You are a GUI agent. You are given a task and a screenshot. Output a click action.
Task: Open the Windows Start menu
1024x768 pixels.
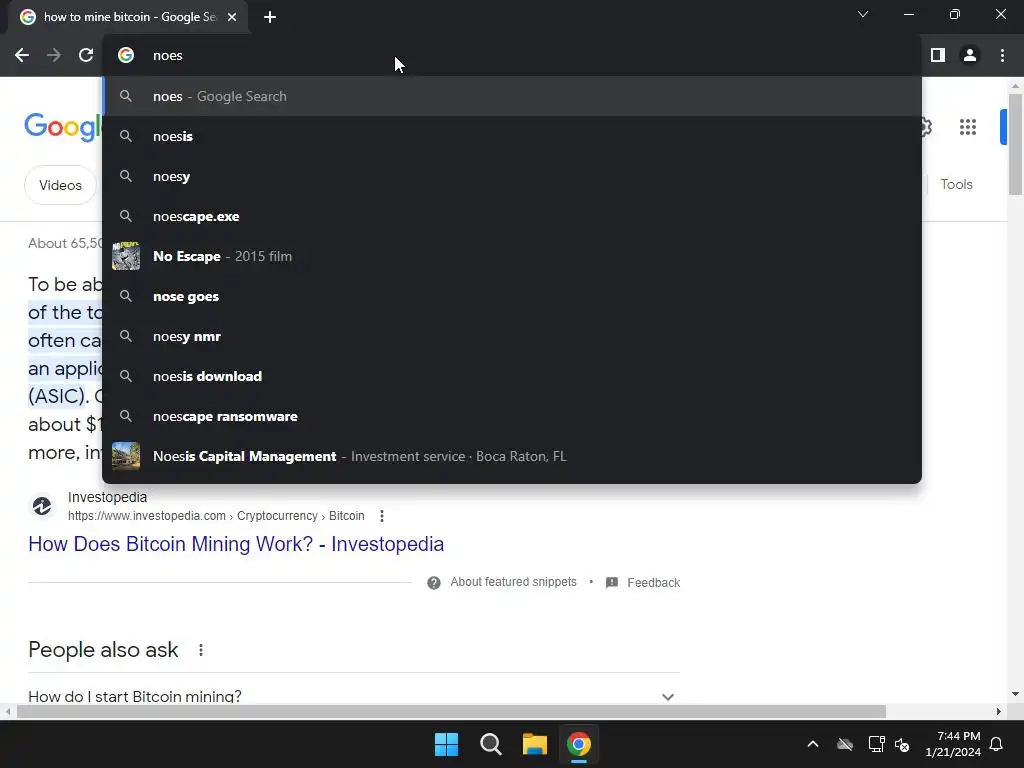[447, 744]
